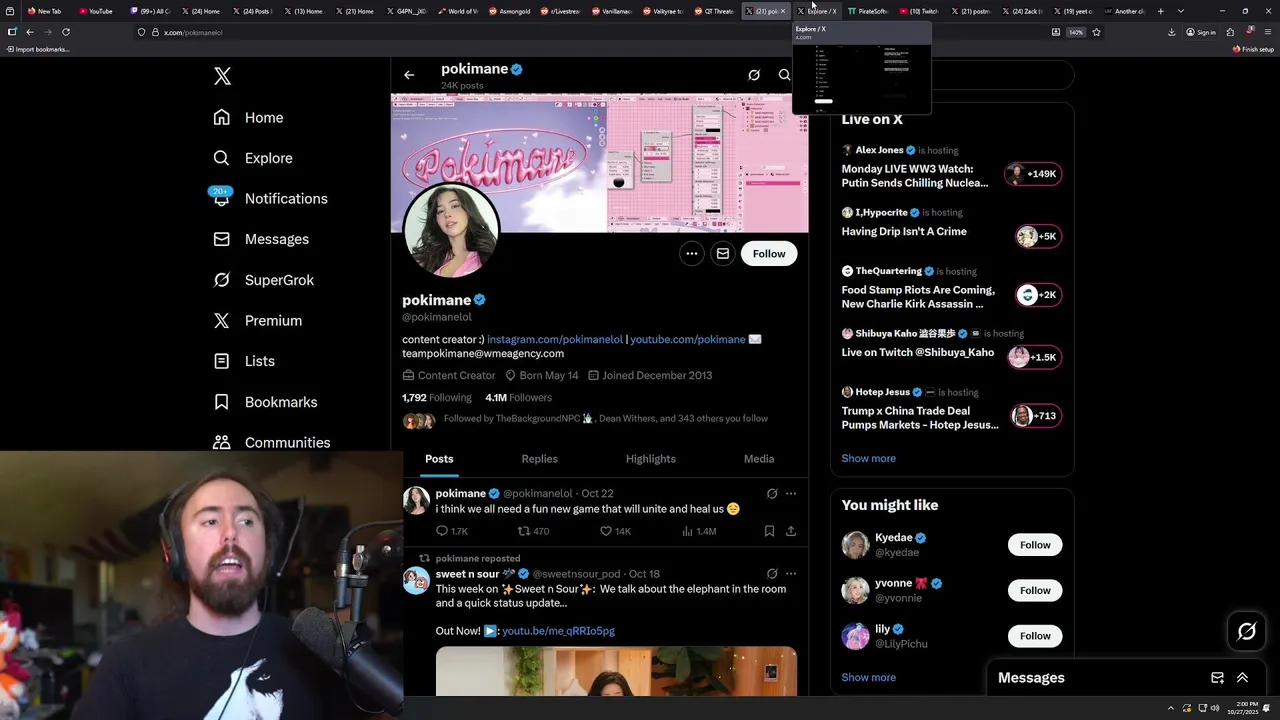Open the more menu on the sweet n sour post
Screen dimensions: 1280x720
(791, 574)
